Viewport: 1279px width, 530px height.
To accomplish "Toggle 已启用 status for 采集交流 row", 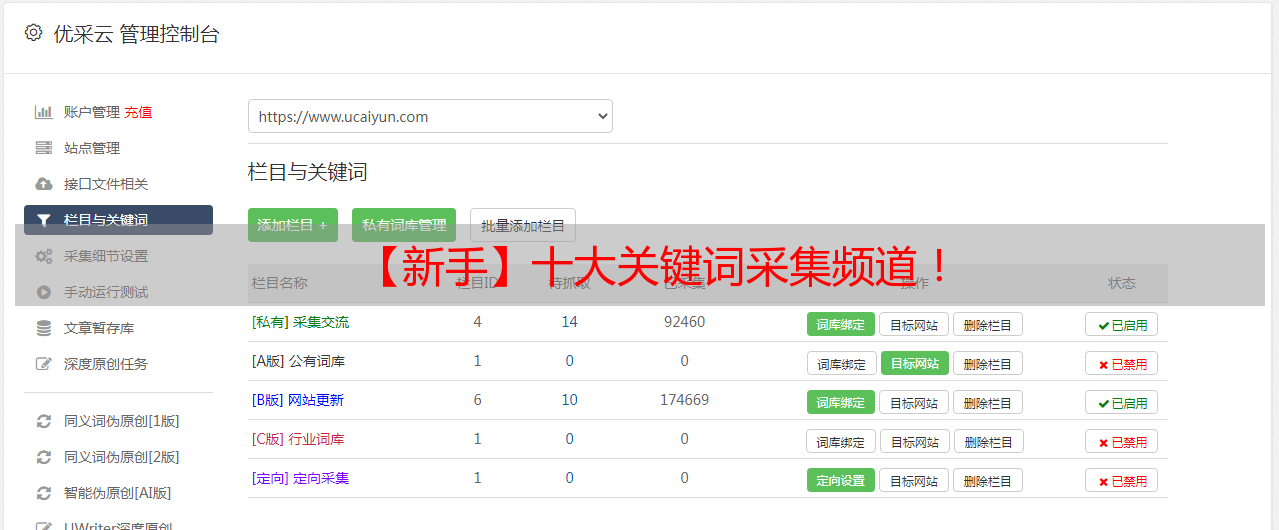I will click(1121, 324).
